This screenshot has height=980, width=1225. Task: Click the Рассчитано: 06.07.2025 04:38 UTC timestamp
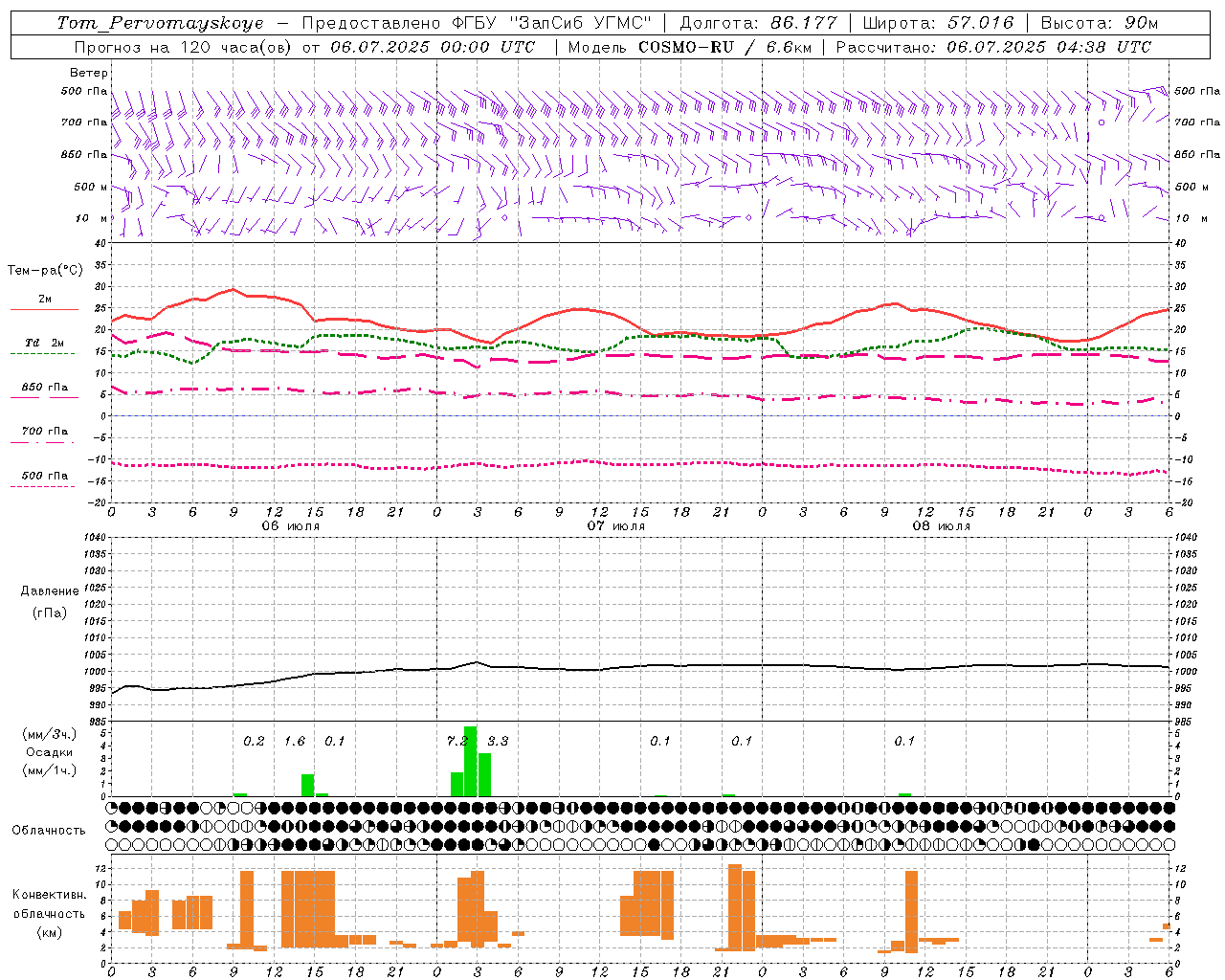click(x=993, y=47)
